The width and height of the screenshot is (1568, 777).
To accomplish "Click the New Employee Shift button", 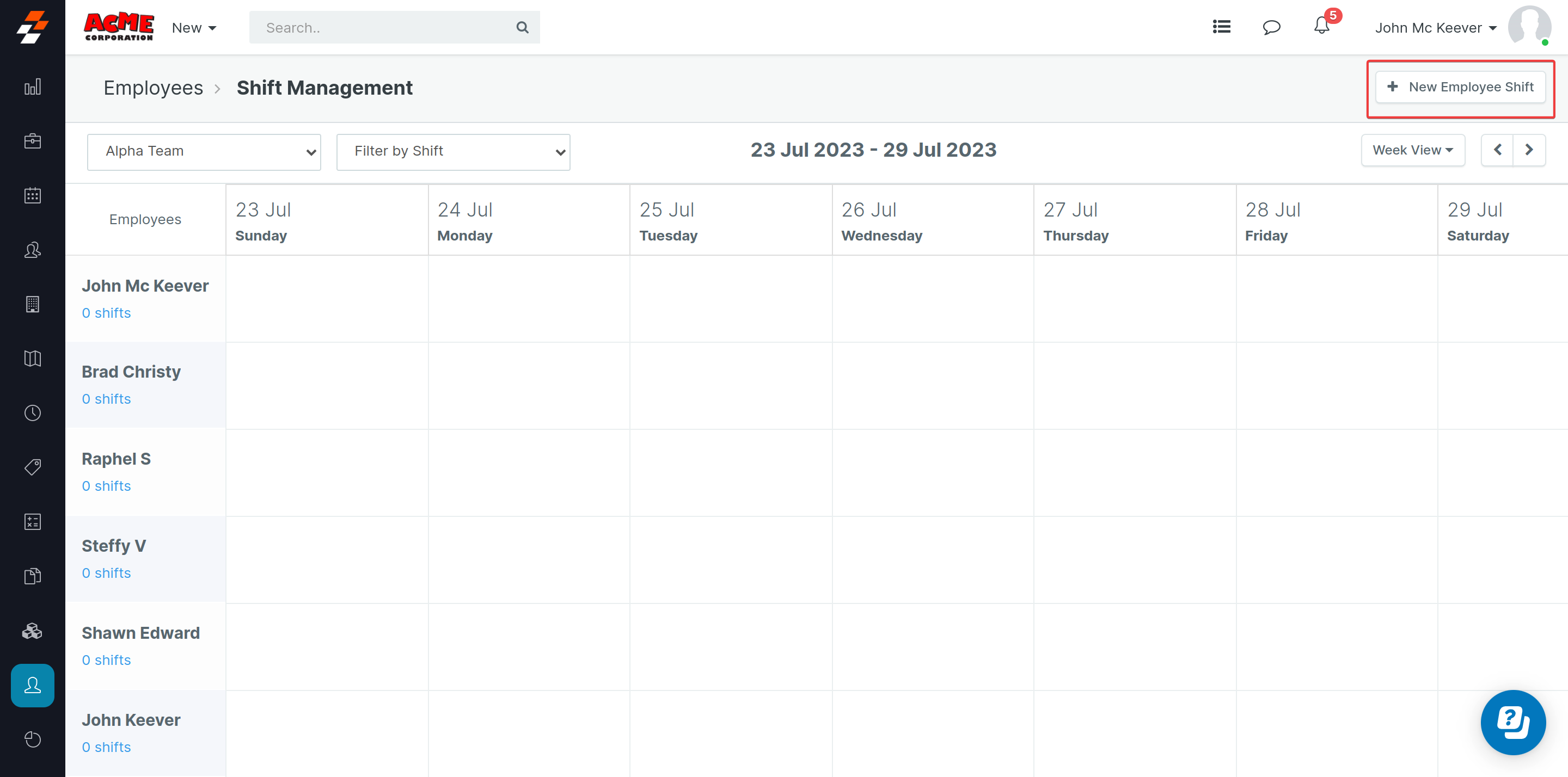I will (x=1460, y=87).
